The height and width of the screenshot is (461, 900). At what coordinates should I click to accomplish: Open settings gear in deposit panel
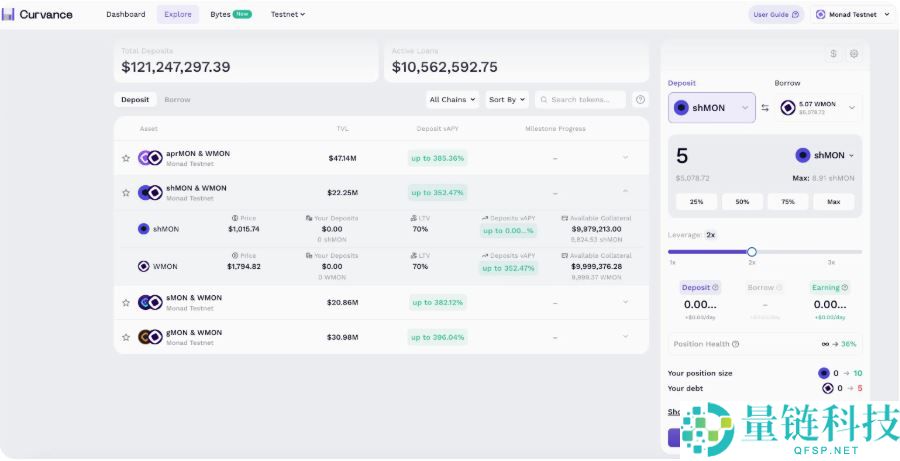point(853,54)
